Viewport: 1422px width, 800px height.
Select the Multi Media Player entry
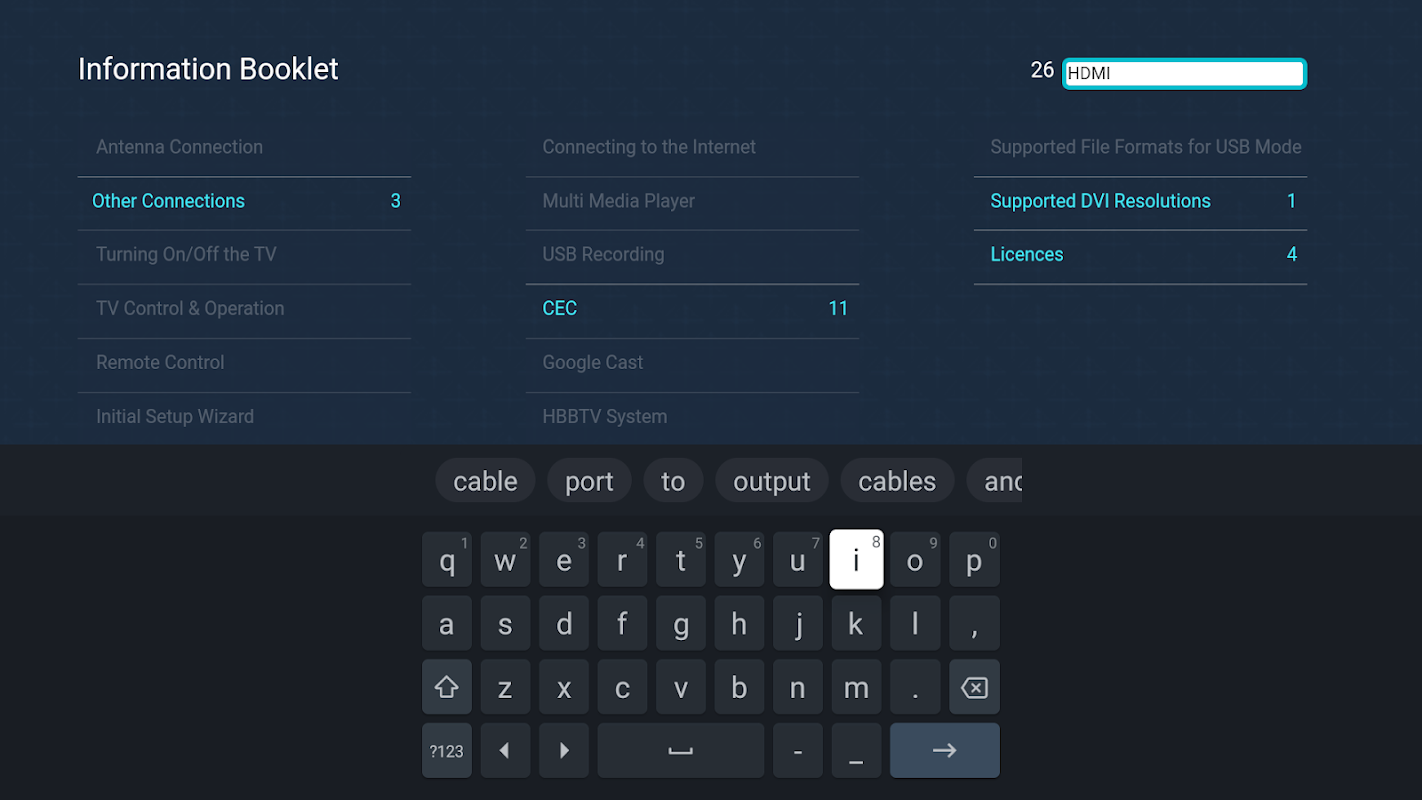tap(692, 201)
